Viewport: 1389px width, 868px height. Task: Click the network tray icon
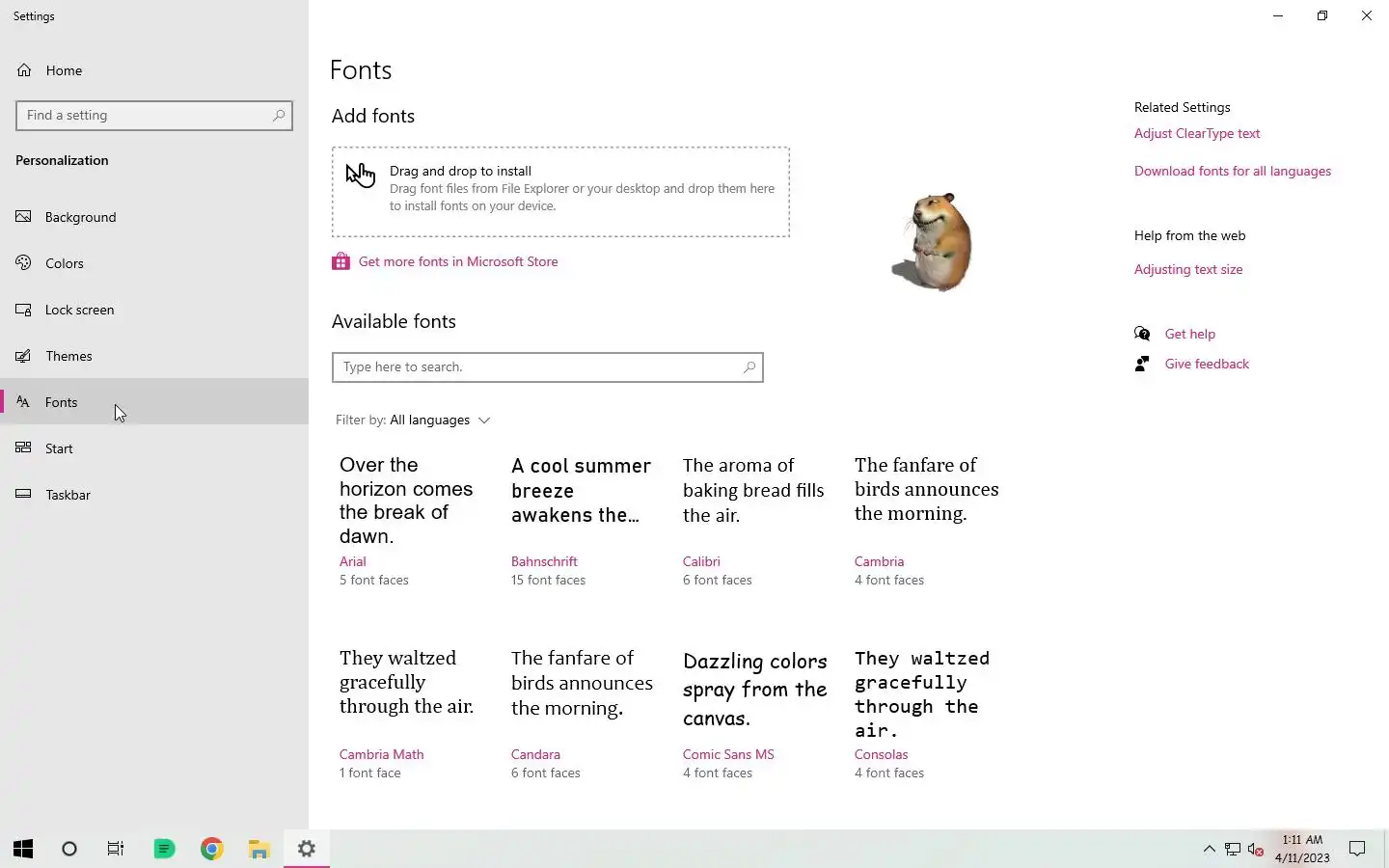click(x=1233, y=849)
